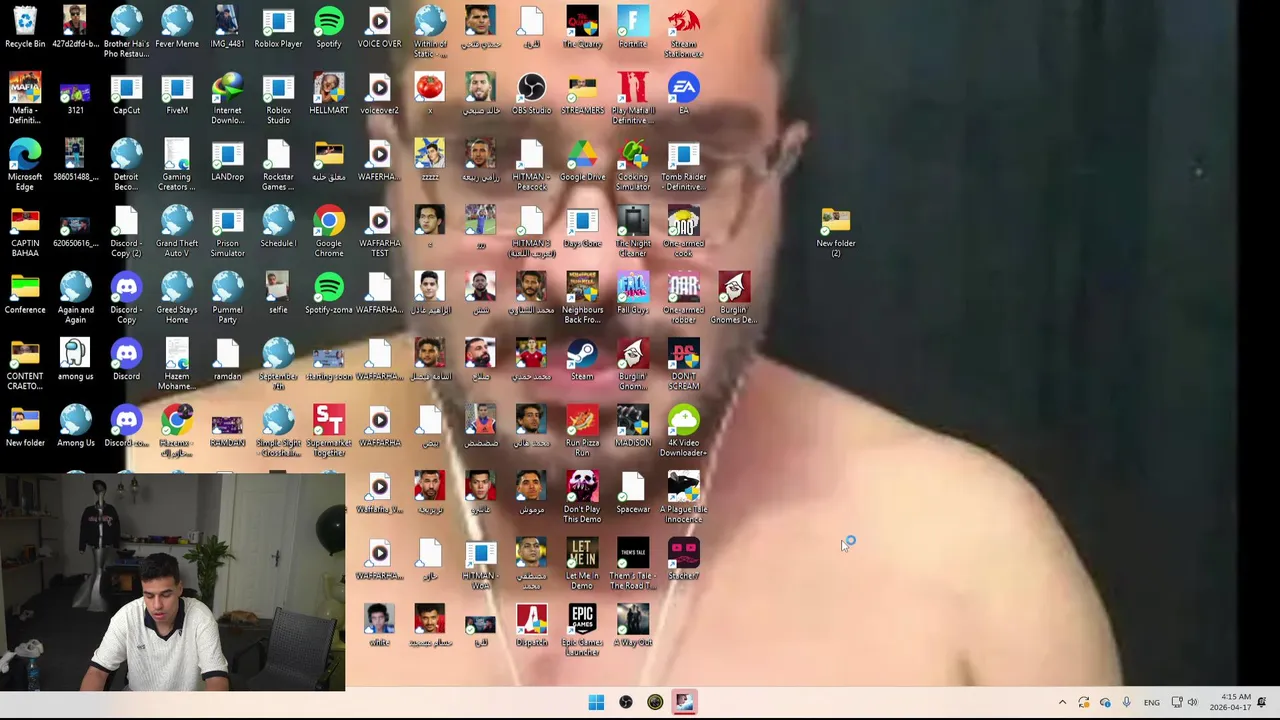This screenshot has width=1280, height=720.
Task: Open Don't Play This Demo icon
Action: pyautogui.click(x=582, y=497)
